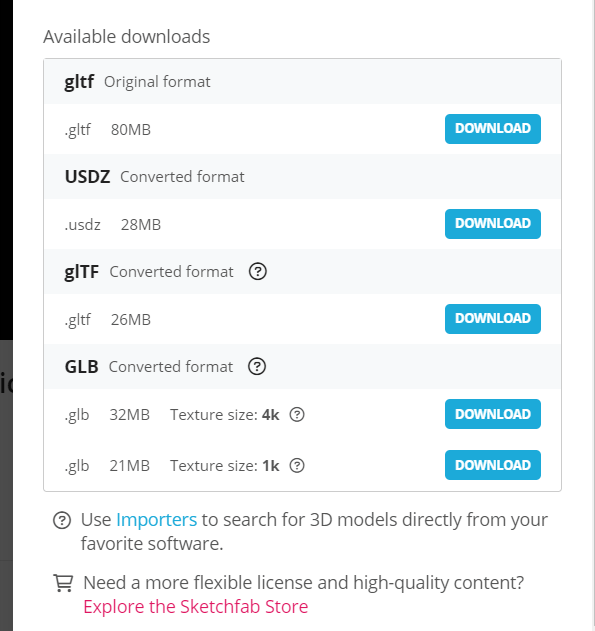
Task: Download the original 80MB .gltf file
Action: (492, 129)
